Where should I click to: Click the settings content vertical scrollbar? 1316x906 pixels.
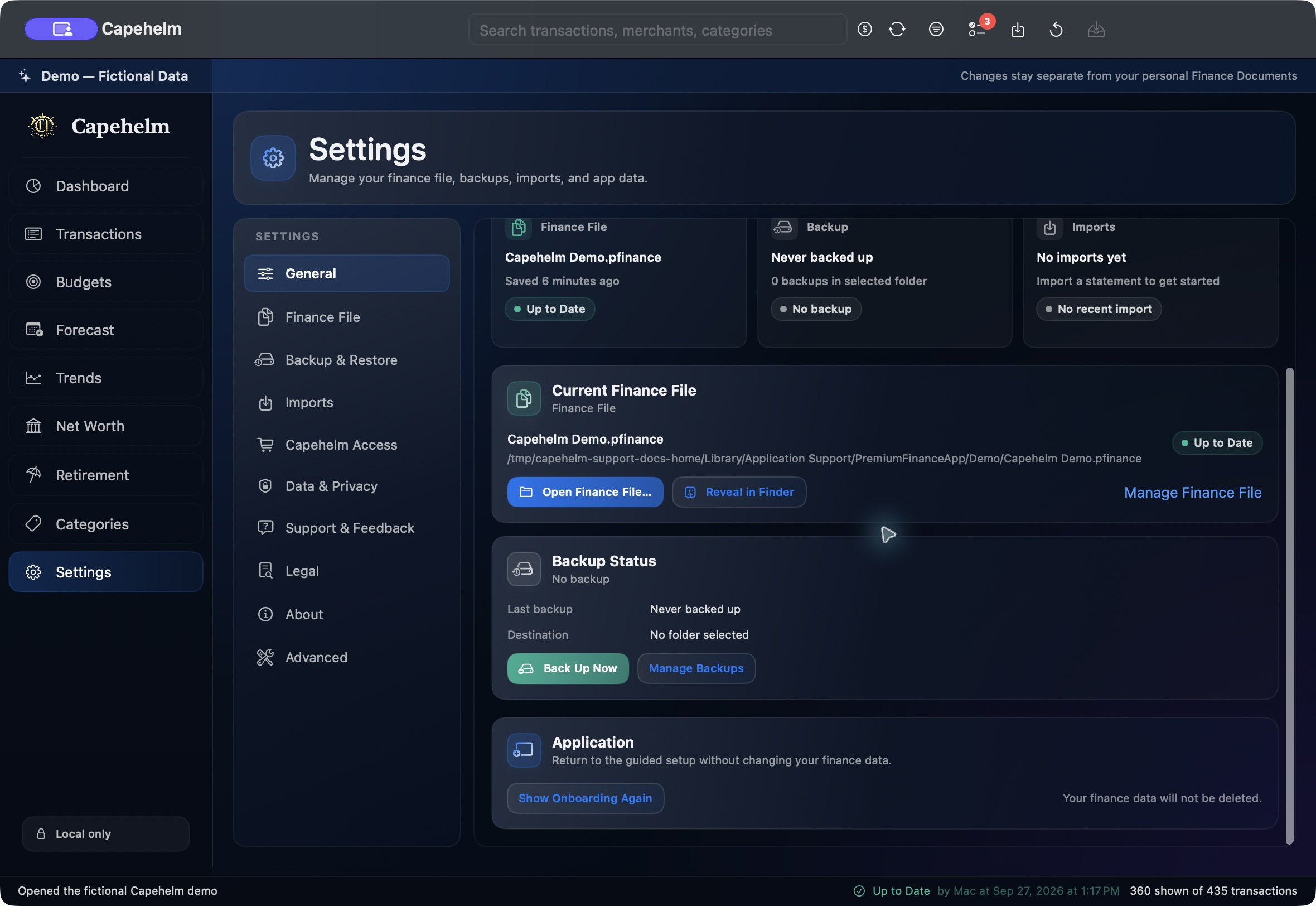click(1289, 606)
